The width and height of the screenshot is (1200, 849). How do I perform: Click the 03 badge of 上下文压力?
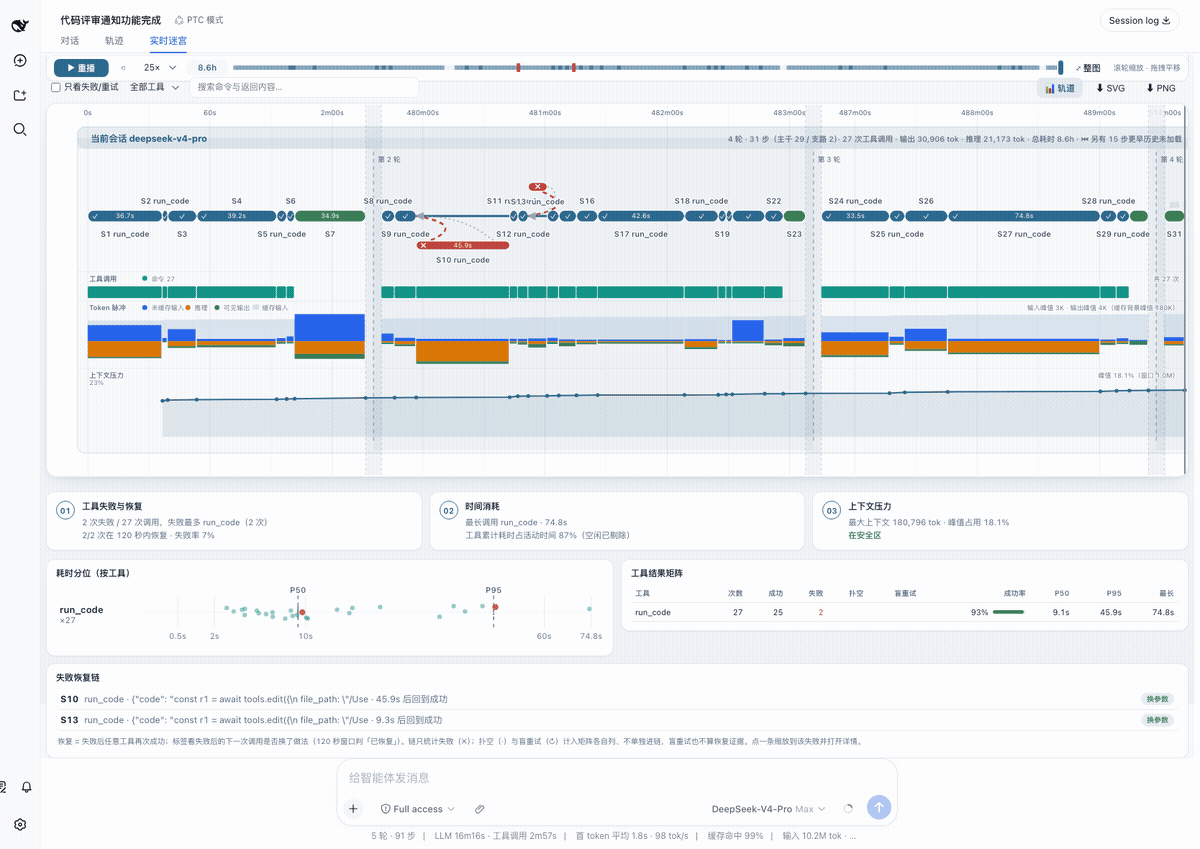coord(832,511)
